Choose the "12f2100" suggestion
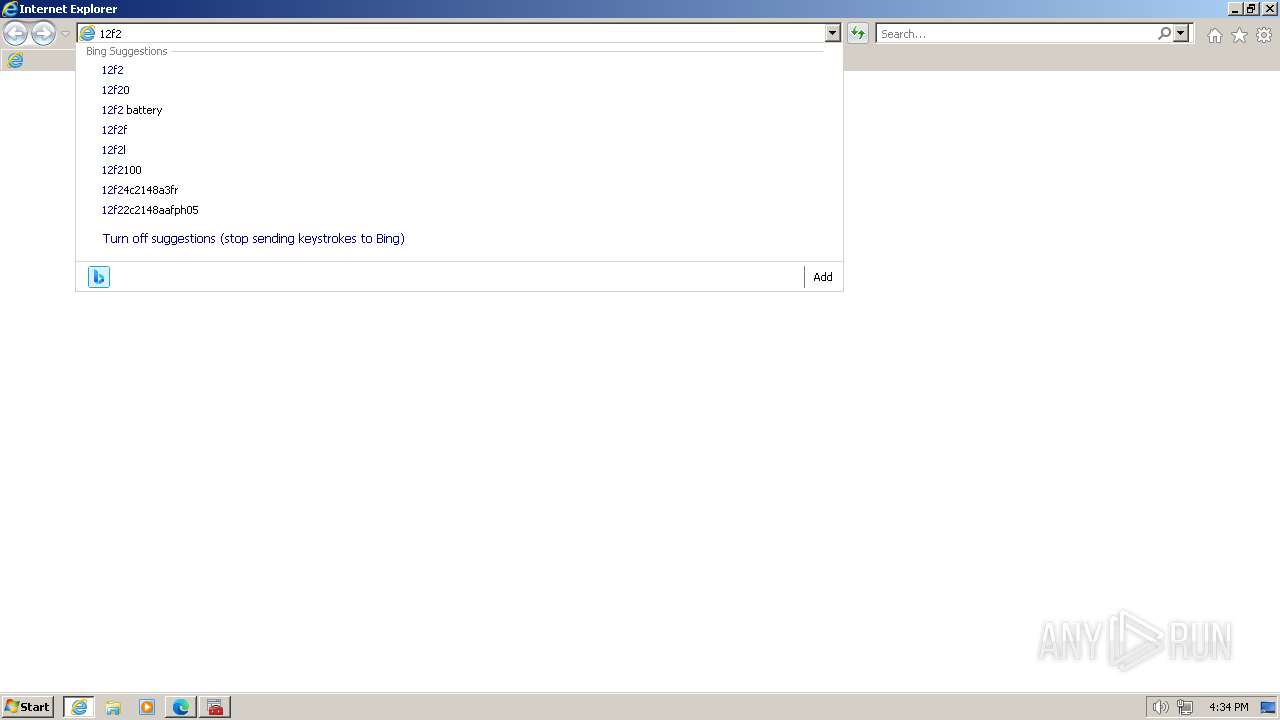This screenshot has height=720, width=1280. 459,170
